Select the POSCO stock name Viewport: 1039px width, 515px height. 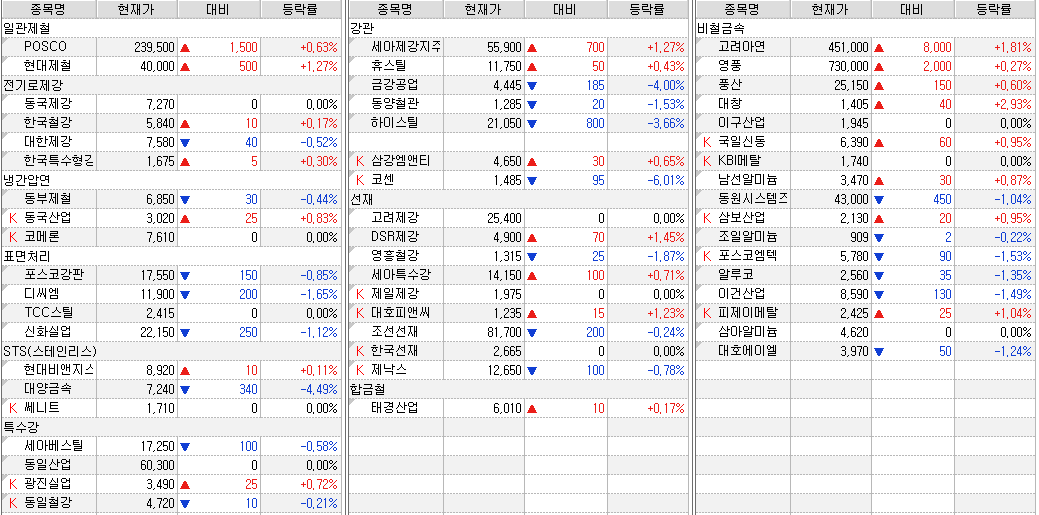point(45,47)
